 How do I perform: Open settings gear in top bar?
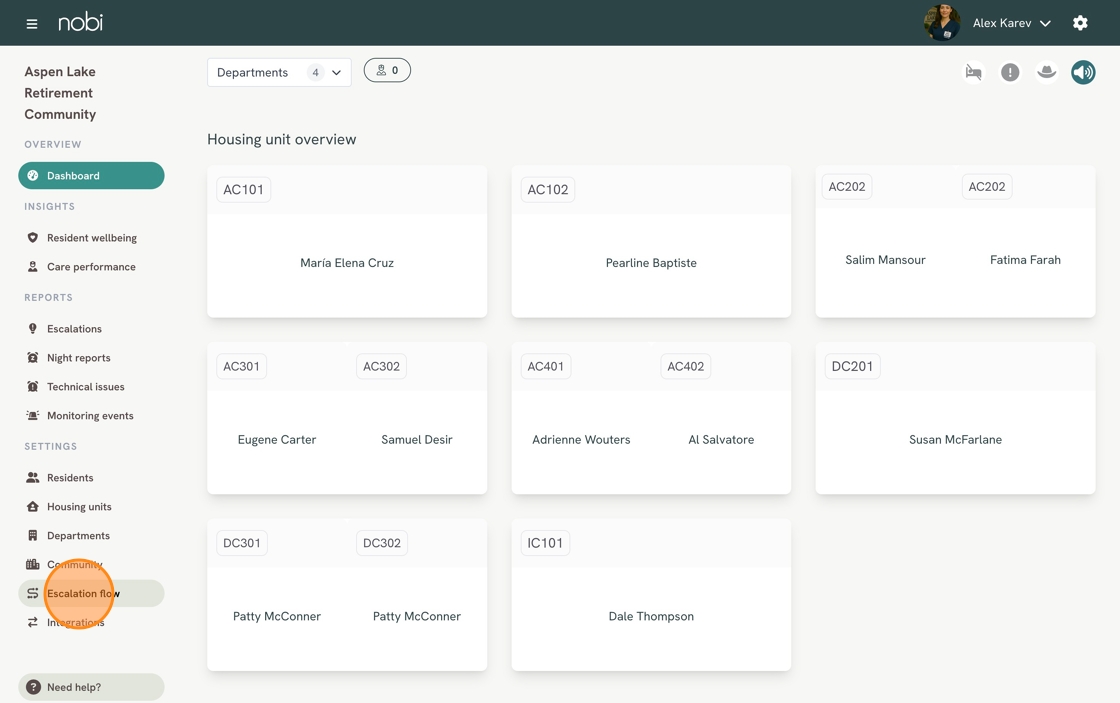coord(1080,23)
